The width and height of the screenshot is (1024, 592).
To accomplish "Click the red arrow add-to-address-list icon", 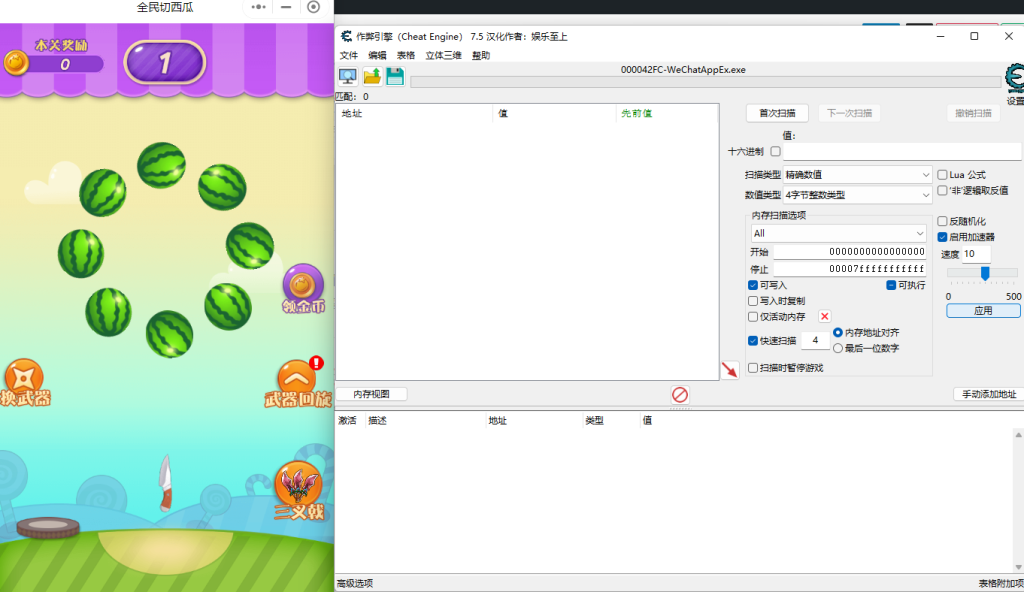I will pos(729,370).
